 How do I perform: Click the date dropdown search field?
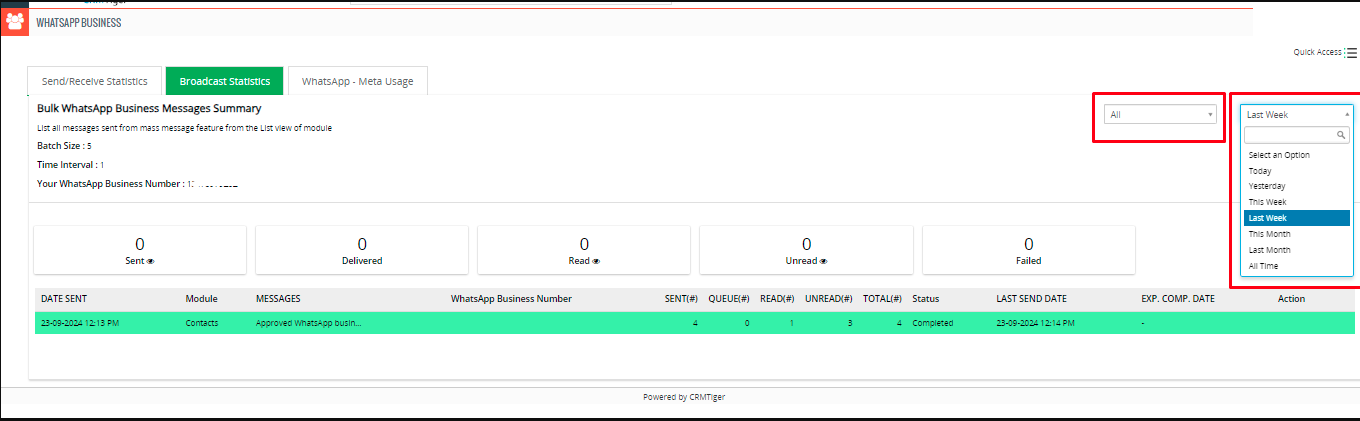pos(1297,135)
